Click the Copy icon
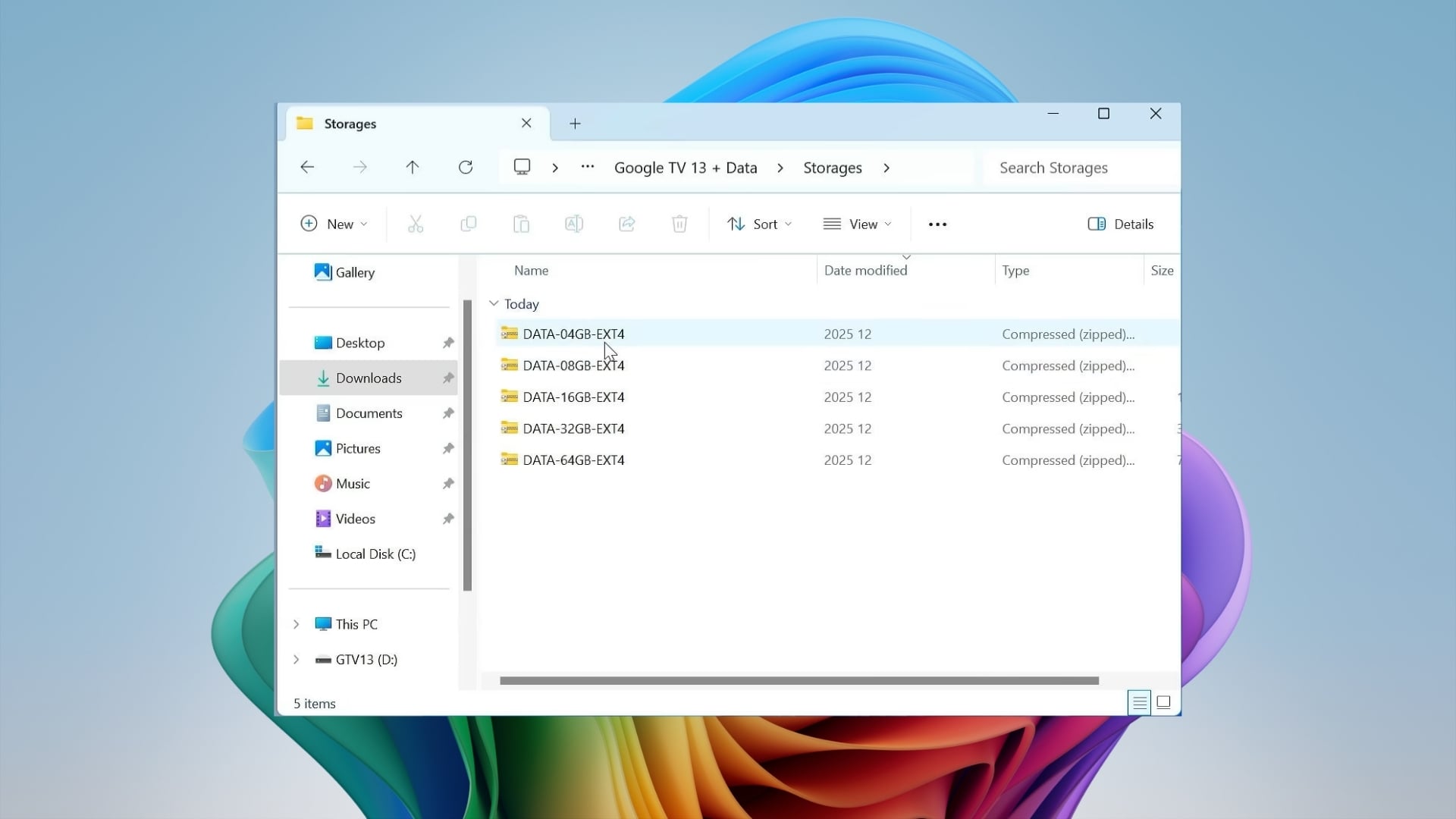The height and width of the screenshot is (819, 1456). (469, 224)
